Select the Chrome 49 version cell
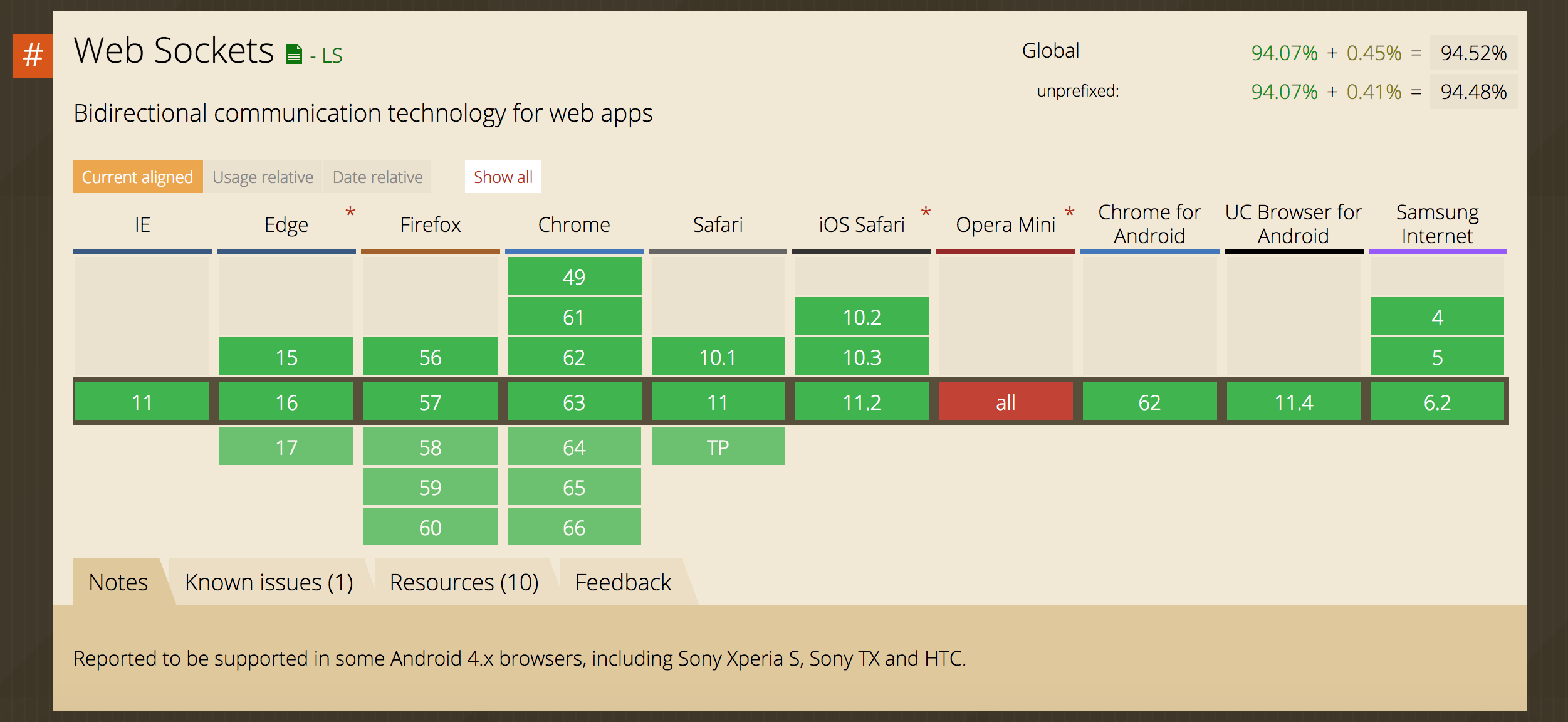This screenshot has width=1568, height=722. tap(574, 276)
